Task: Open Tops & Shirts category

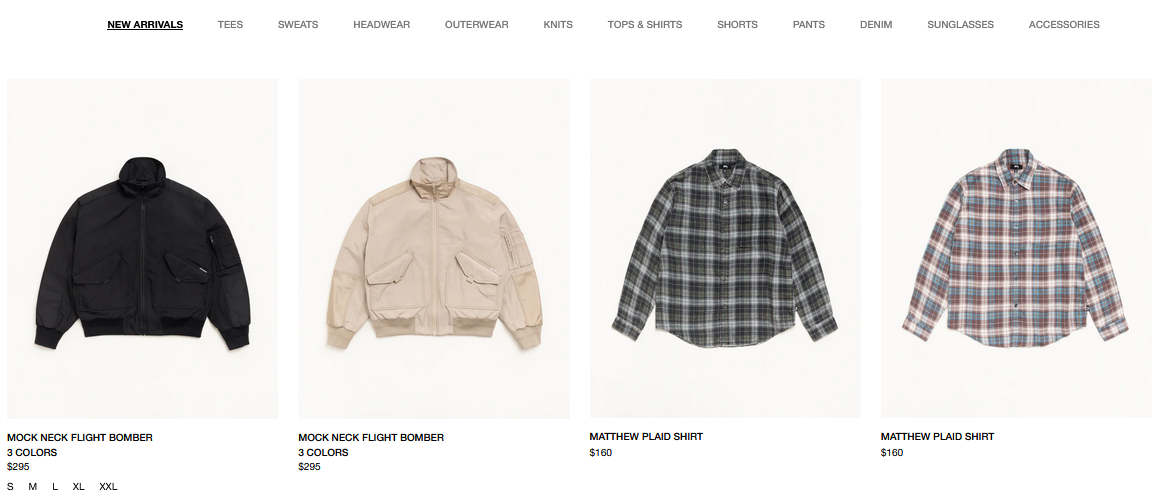Action: pos(645,24)
